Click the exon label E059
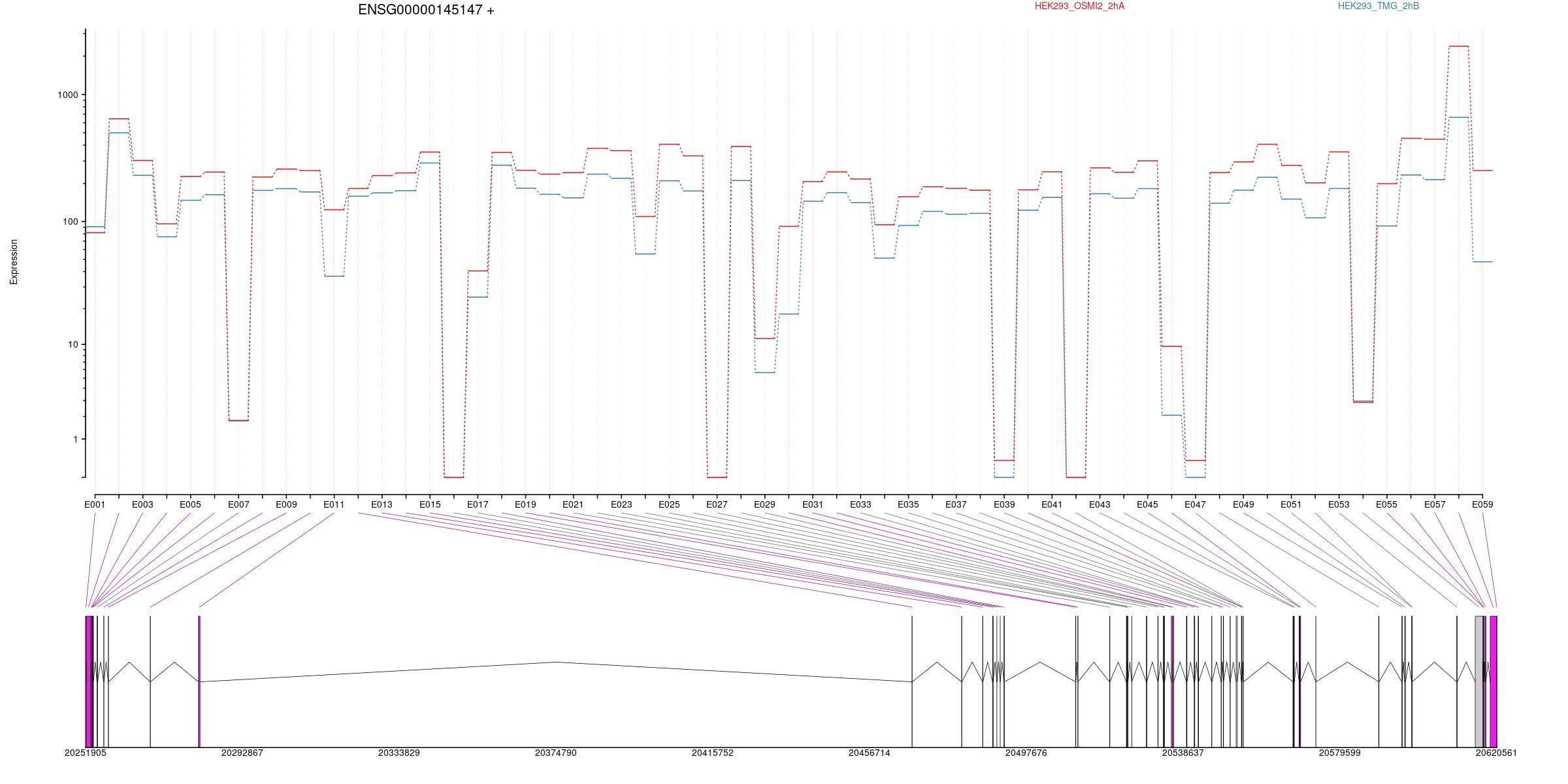 click(1482, 504)
